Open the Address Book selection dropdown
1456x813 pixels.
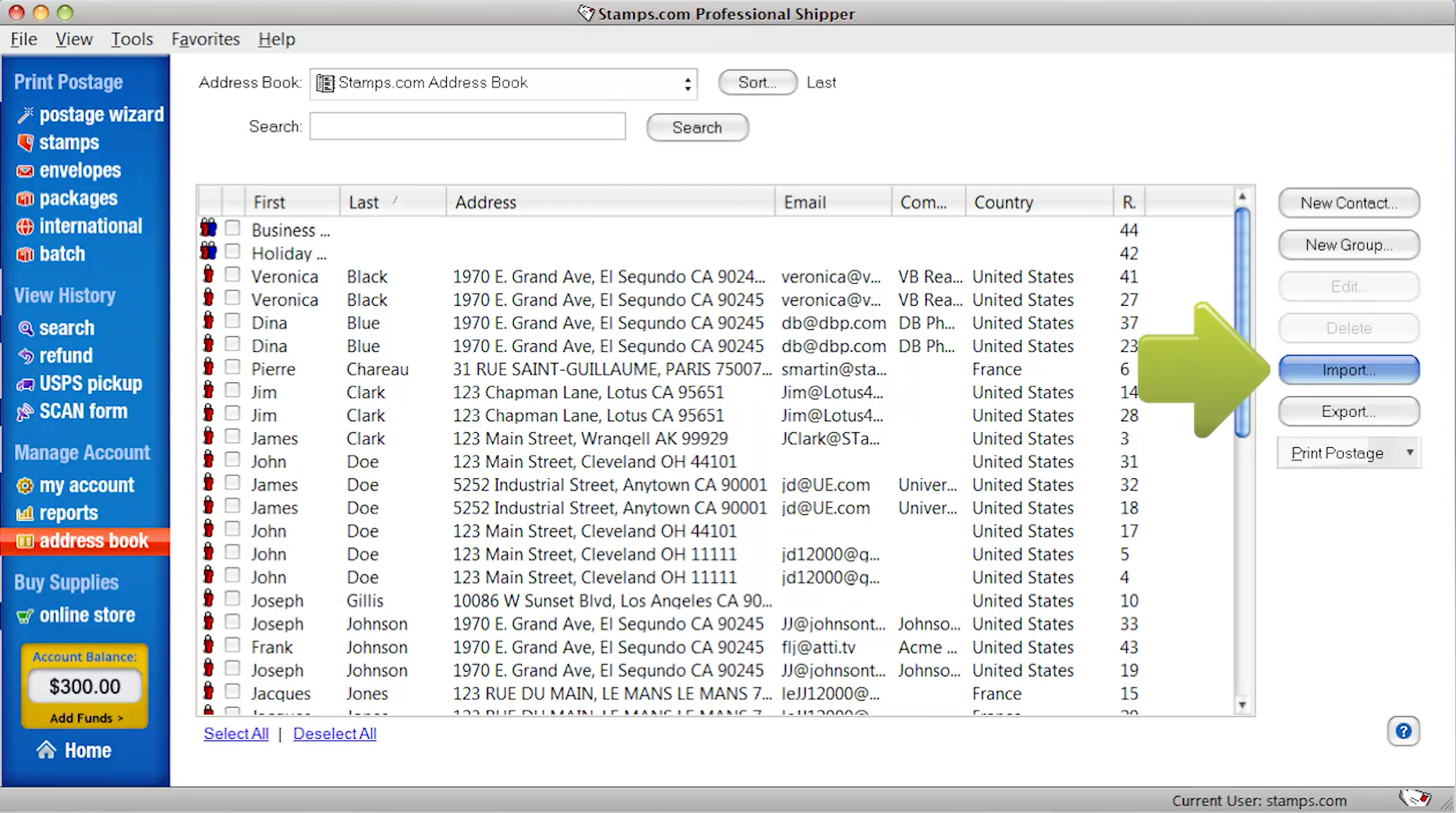click(x=504, y=83)
